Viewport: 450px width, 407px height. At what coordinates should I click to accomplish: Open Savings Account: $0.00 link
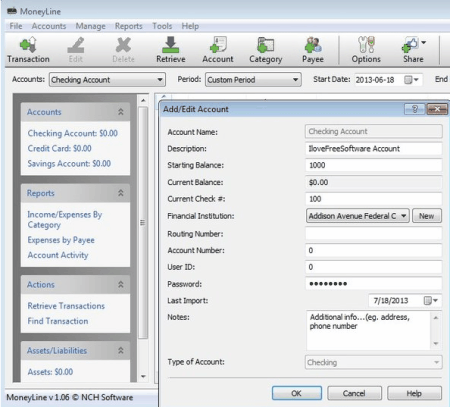tap(69, 164)
